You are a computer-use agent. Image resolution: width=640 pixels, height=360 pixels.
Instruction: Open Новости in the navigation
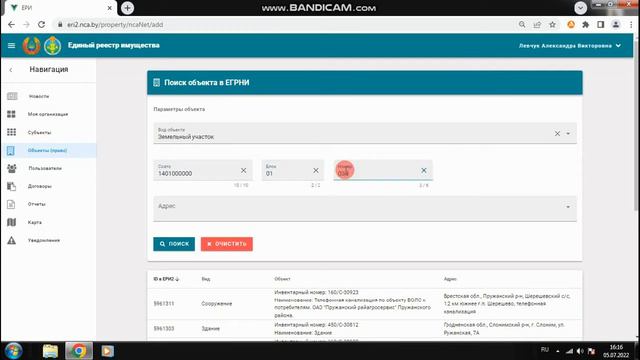[x=39, y=96]
